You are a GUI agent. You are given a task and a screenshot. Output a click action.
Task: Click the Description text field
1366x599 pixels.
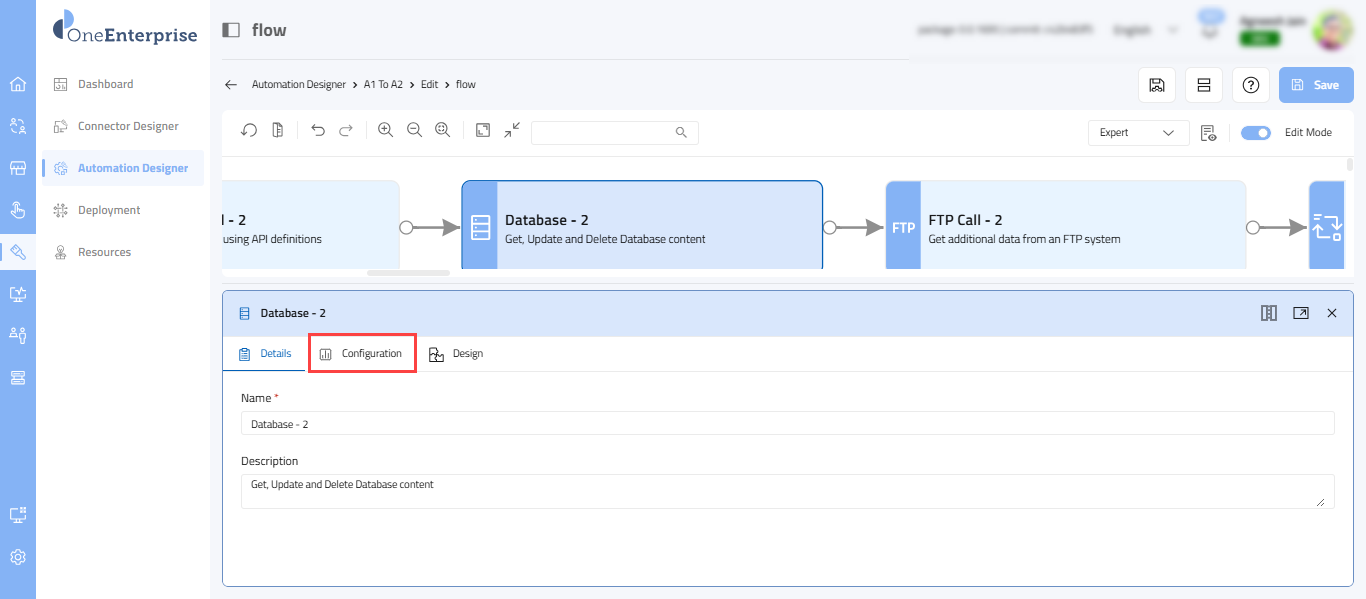(787, 491)
